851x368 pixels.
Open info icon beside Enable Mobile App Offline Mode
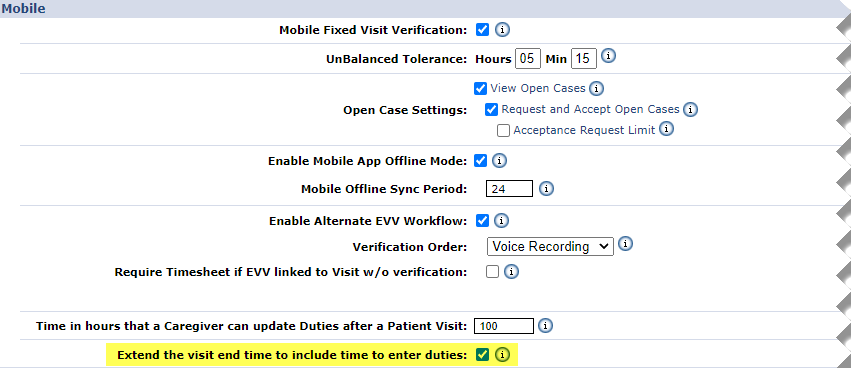click(499, 161)
